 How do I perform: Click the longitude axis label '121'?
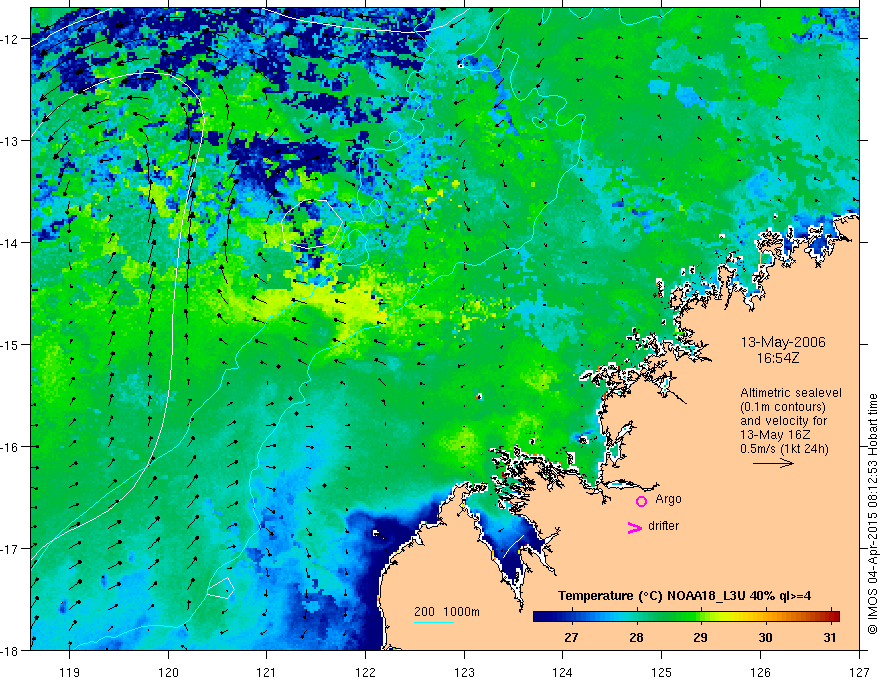[x=267, y=672]
